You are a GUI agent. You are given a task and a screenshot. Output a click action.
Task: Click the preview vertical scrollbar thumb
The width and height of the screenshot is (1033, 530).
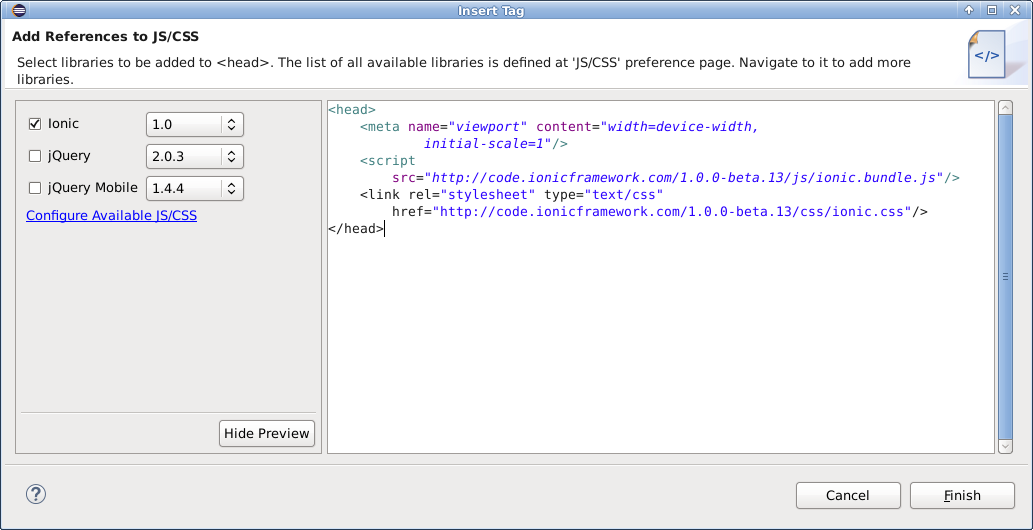coord(1005,277)
